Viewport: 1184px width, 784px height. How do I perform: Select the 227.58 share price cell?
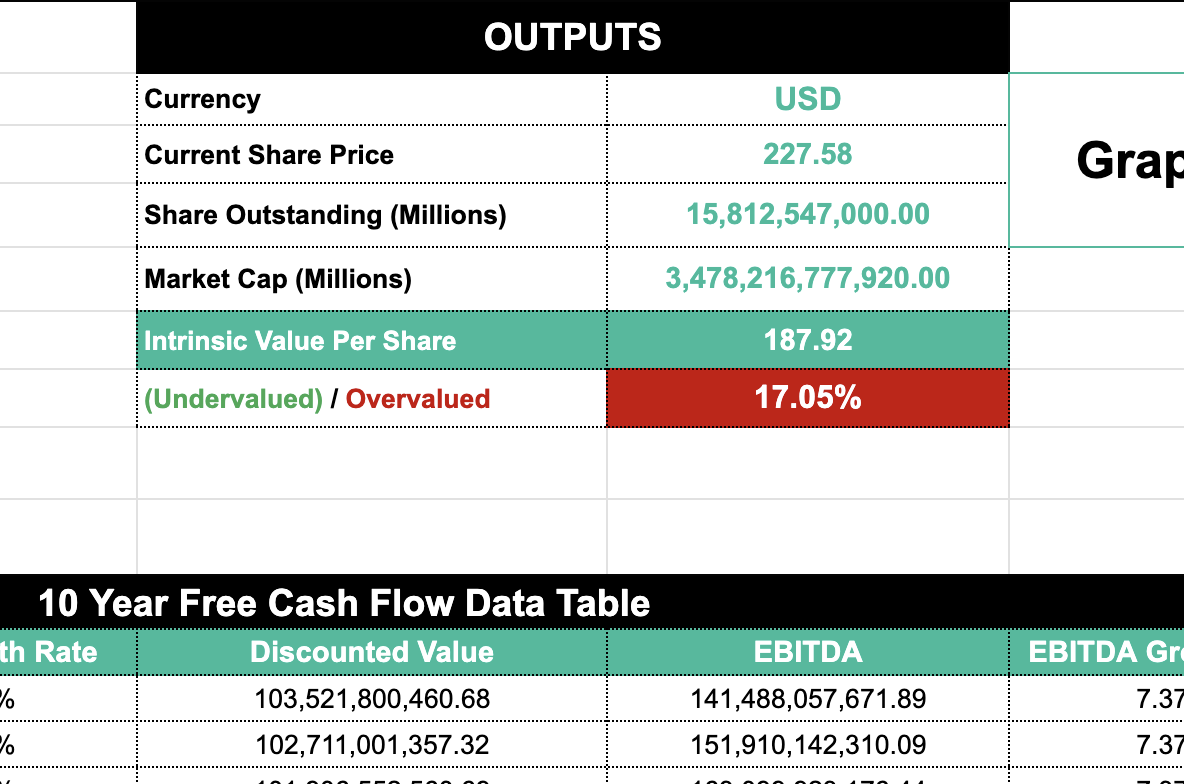click(x=807, y=155)
